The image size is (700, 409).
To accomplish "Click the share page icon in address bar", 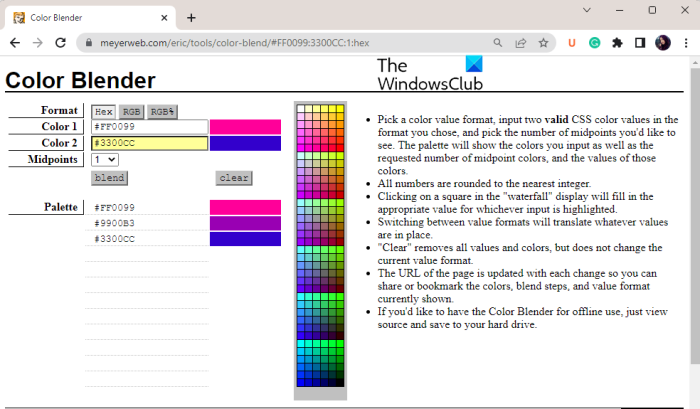I will coord(521,43).
